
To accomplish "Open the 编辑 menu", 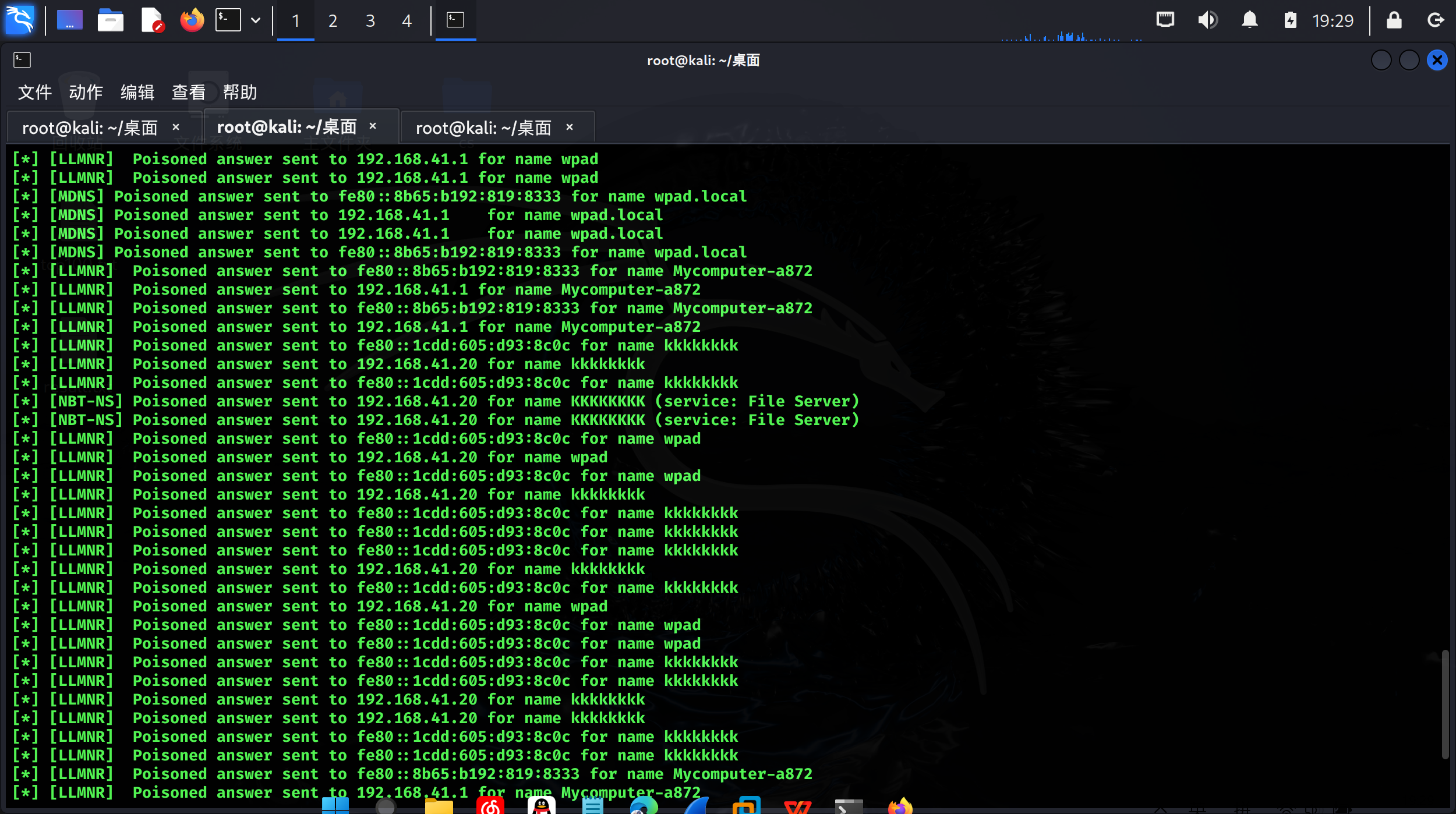I will [137, 92].
